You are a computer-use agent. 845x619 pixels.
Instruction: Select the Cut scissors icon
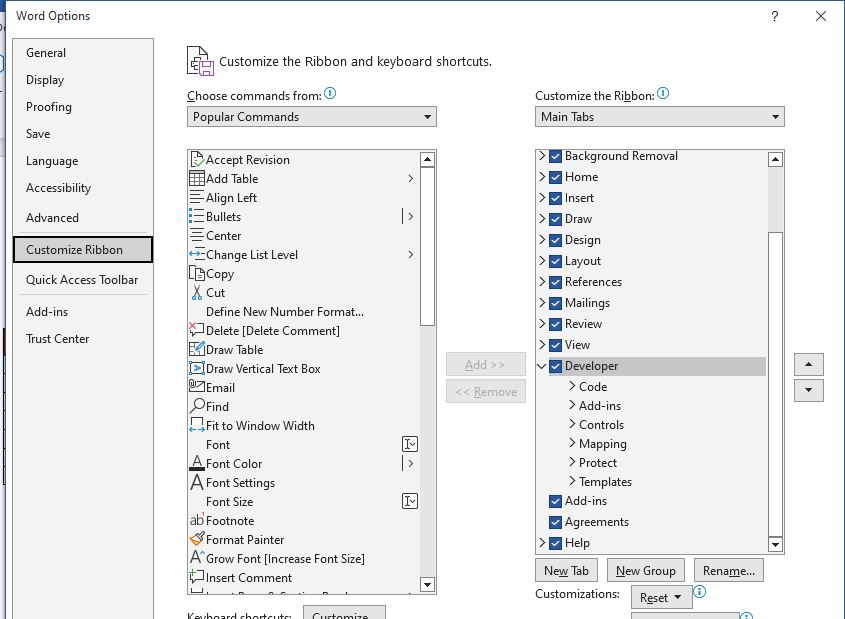coord(197,293)
